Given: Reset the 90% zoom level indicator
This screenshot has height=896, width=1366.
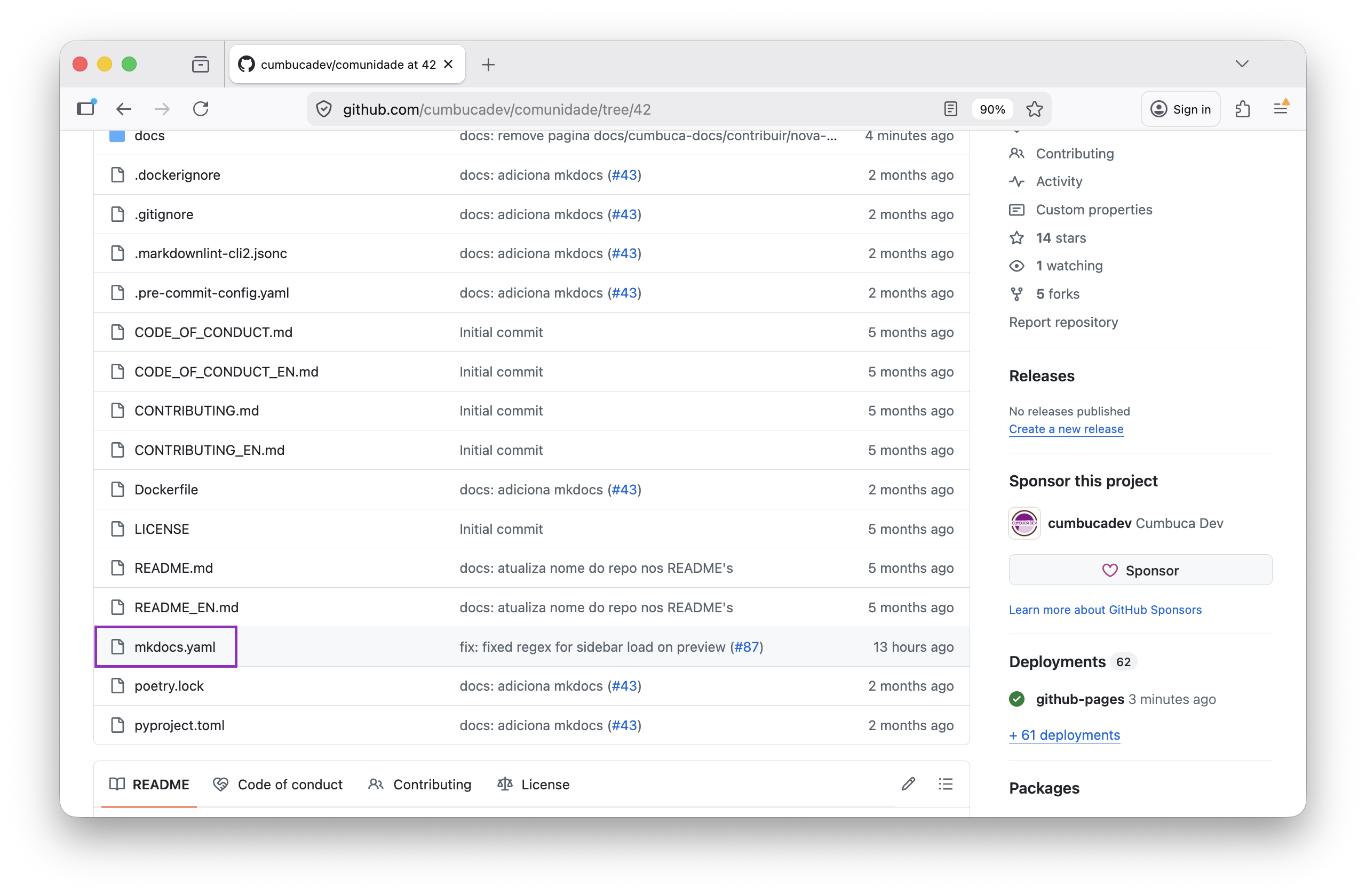Looking at the screenshot, I should (992, 109).
